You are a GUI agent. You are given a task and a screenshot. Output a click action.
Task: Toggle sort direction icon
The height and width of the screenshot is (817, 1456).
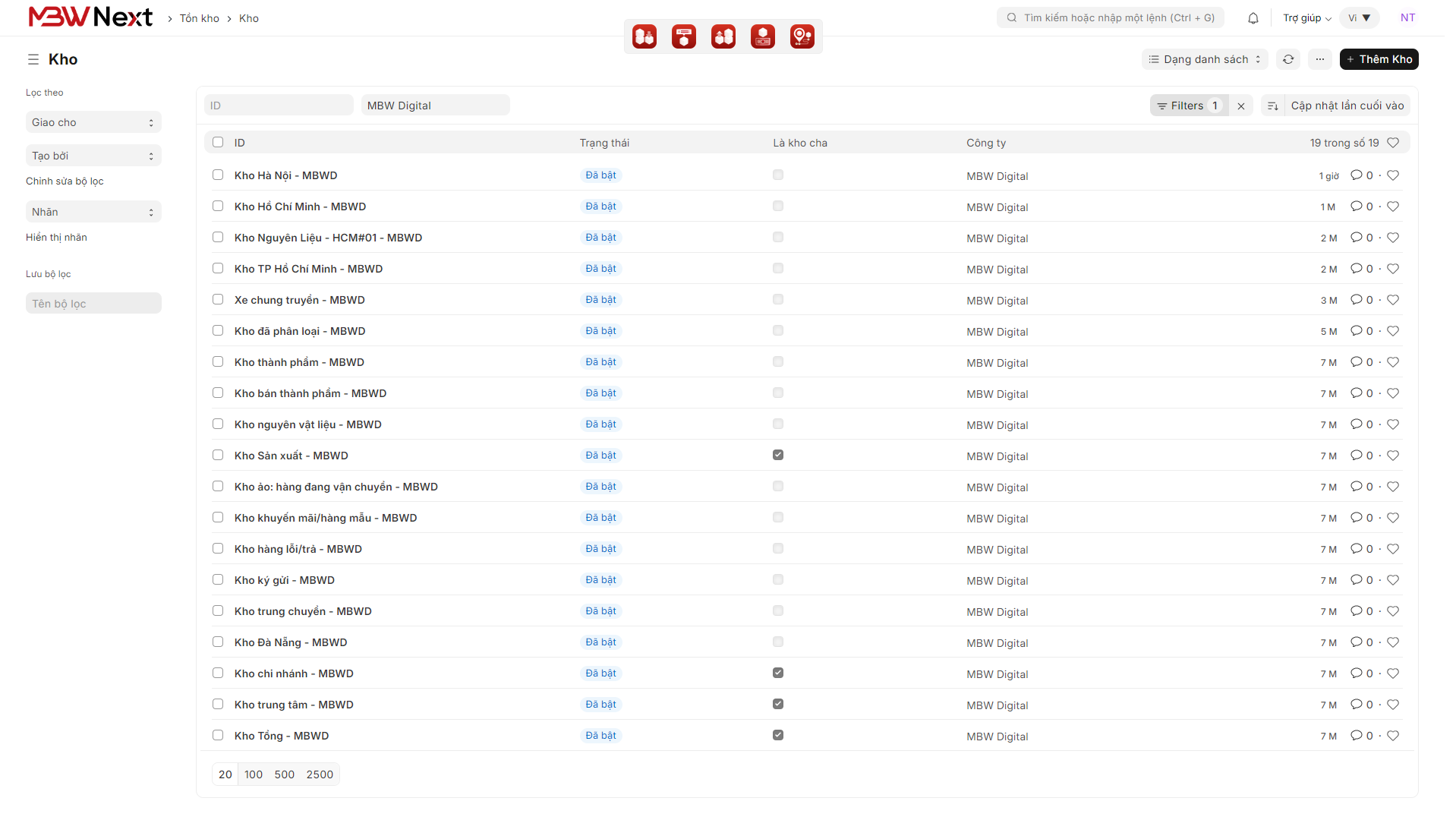1273,106
